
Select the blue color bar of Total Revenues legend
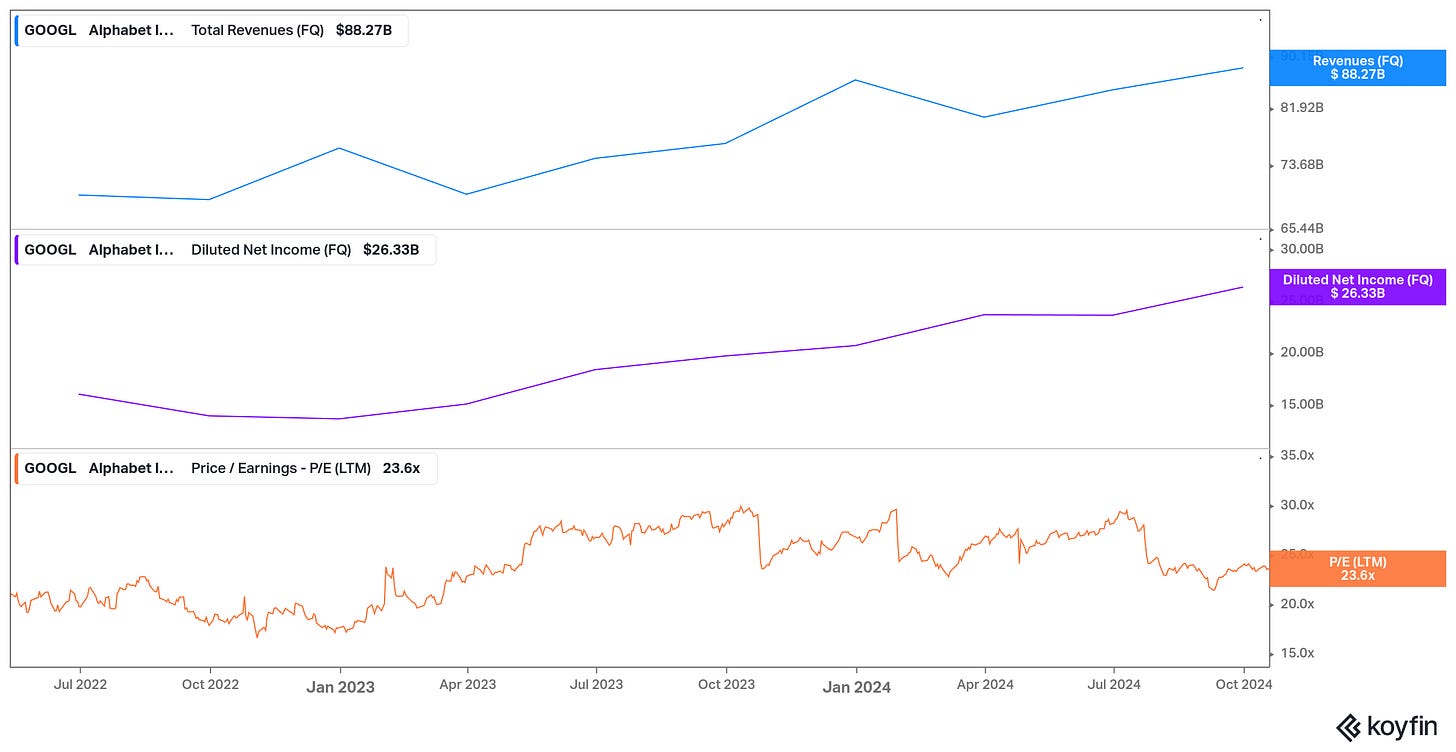coord(17,30)
